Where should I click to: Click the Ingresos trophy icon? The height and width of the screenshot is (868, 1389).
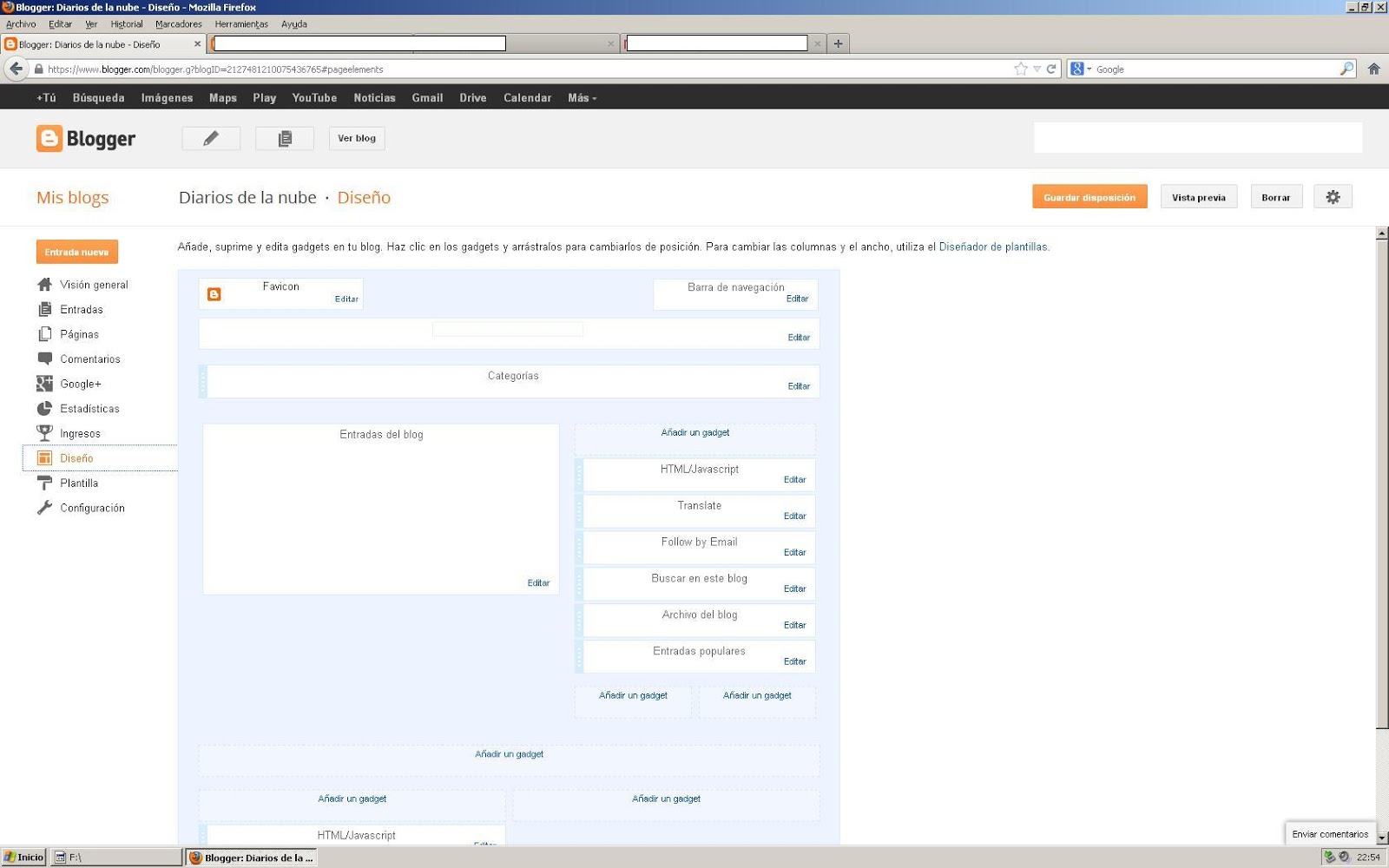pos(43,433)
